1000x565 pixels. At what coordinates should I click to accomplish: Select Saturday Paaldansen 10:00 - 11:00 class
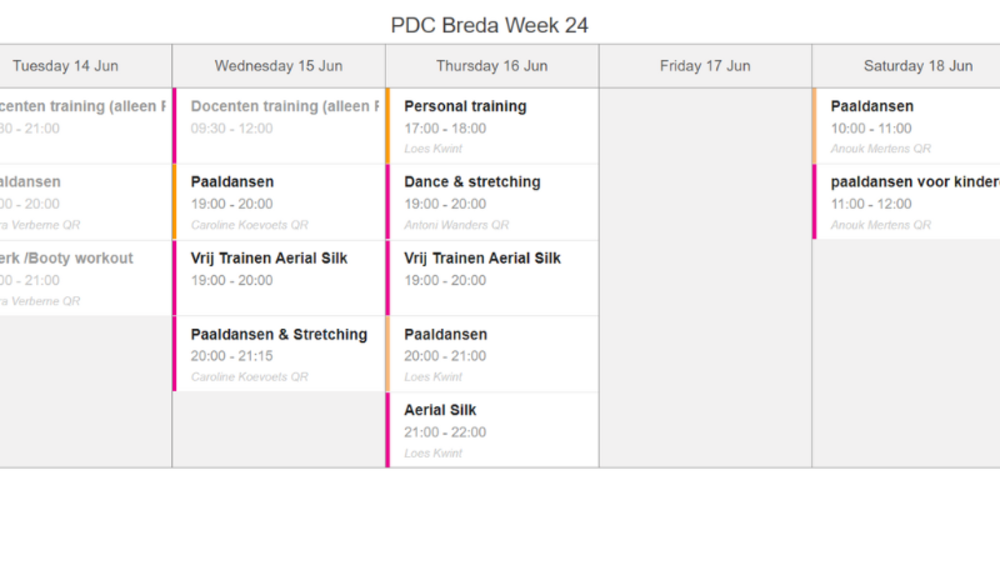click(906, 126)
